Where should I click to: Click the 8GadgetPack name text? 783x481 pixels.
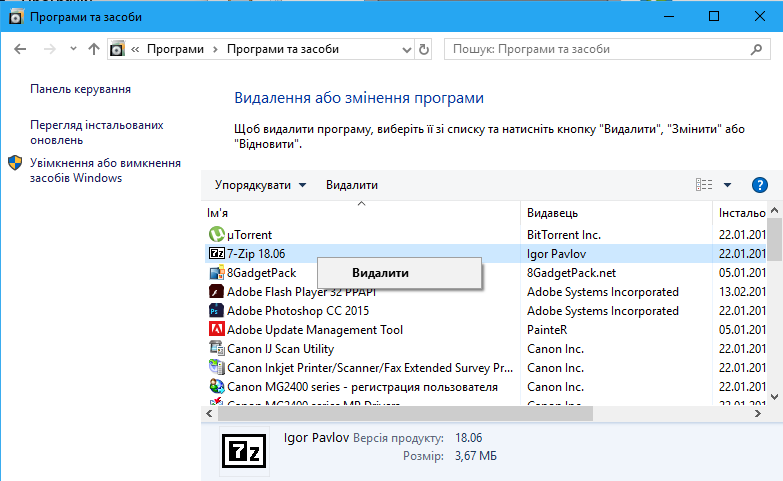tap(261, 273)
